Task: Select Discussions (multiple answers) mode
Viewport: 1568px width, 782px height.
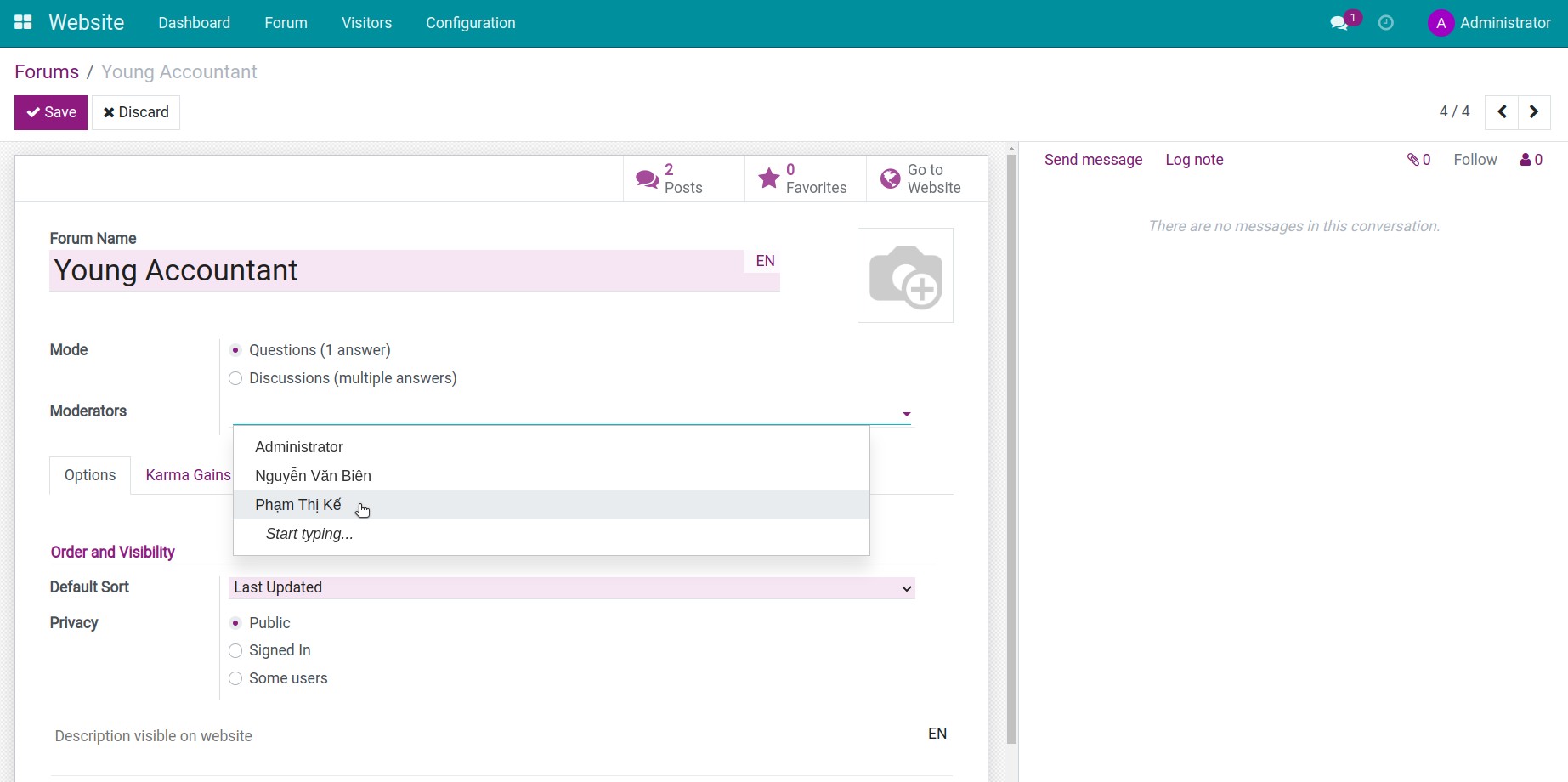Action: point(236,378)
